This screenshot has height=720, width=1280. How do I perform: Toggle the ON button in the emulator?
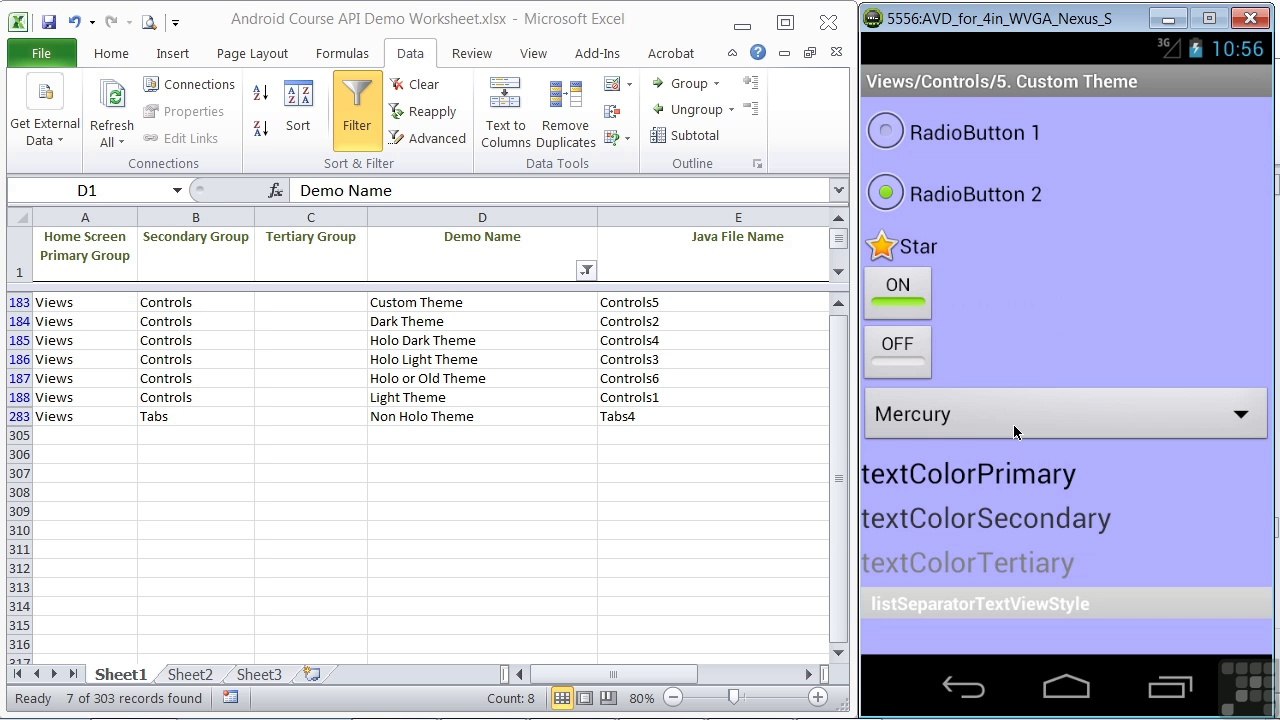coord(898,293)
